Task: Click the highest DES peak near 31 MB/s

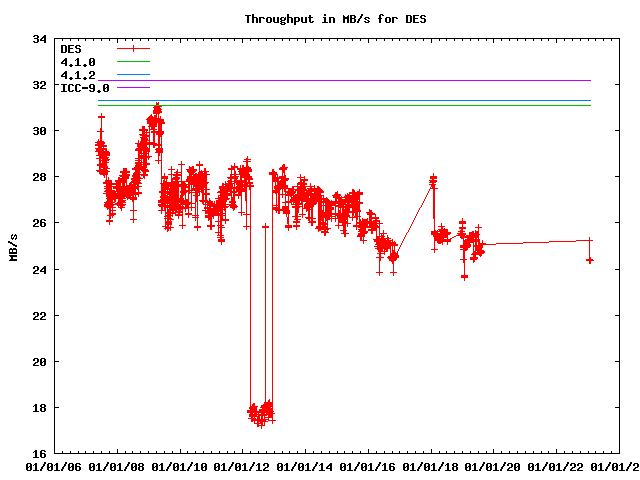Action: coord(157,107)
